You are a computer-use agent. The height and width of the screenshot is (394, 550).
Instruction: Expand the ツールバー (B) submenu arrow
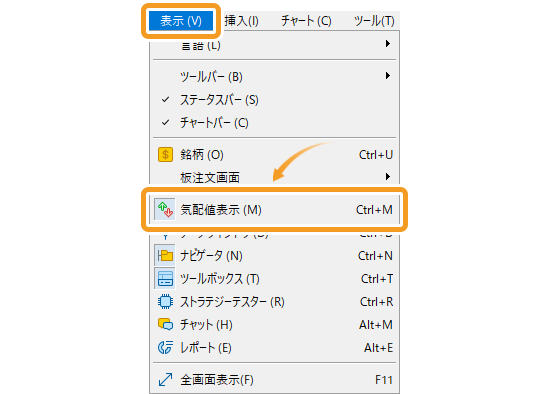388,76
